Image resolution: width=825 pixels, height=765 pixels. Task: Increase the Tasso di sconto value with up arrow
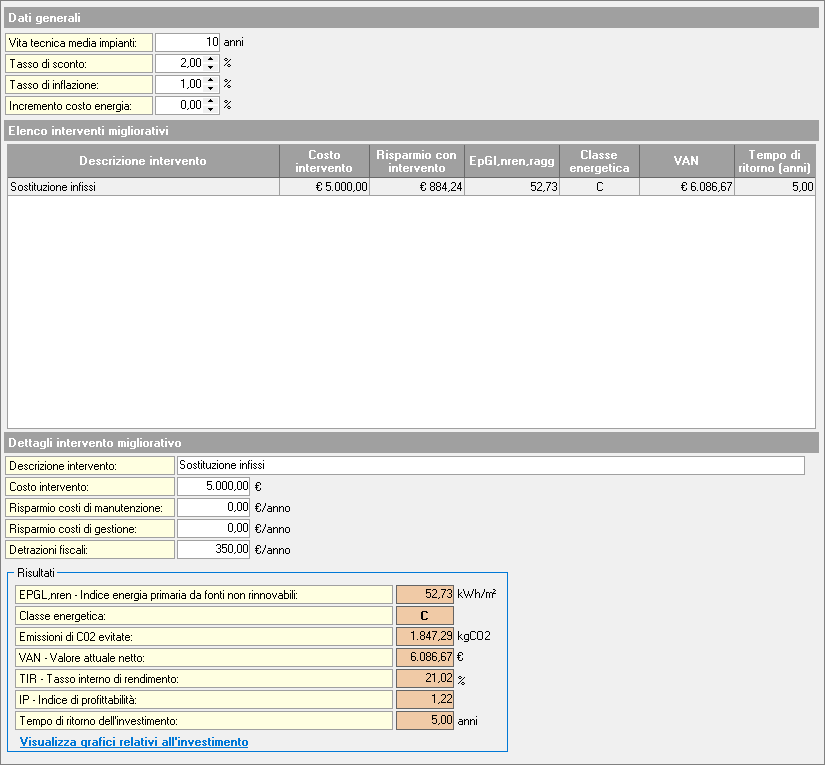tap(210, 59)
